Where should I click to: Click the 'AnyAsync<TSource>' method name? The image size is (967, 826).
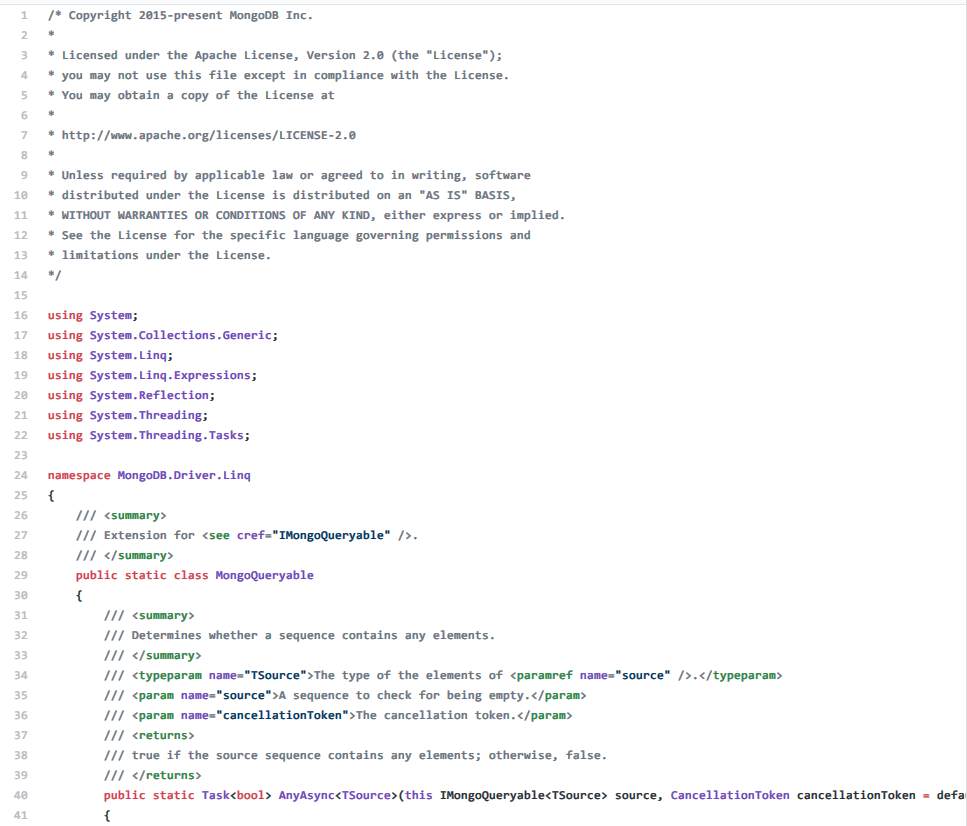[x=339, y=795]
